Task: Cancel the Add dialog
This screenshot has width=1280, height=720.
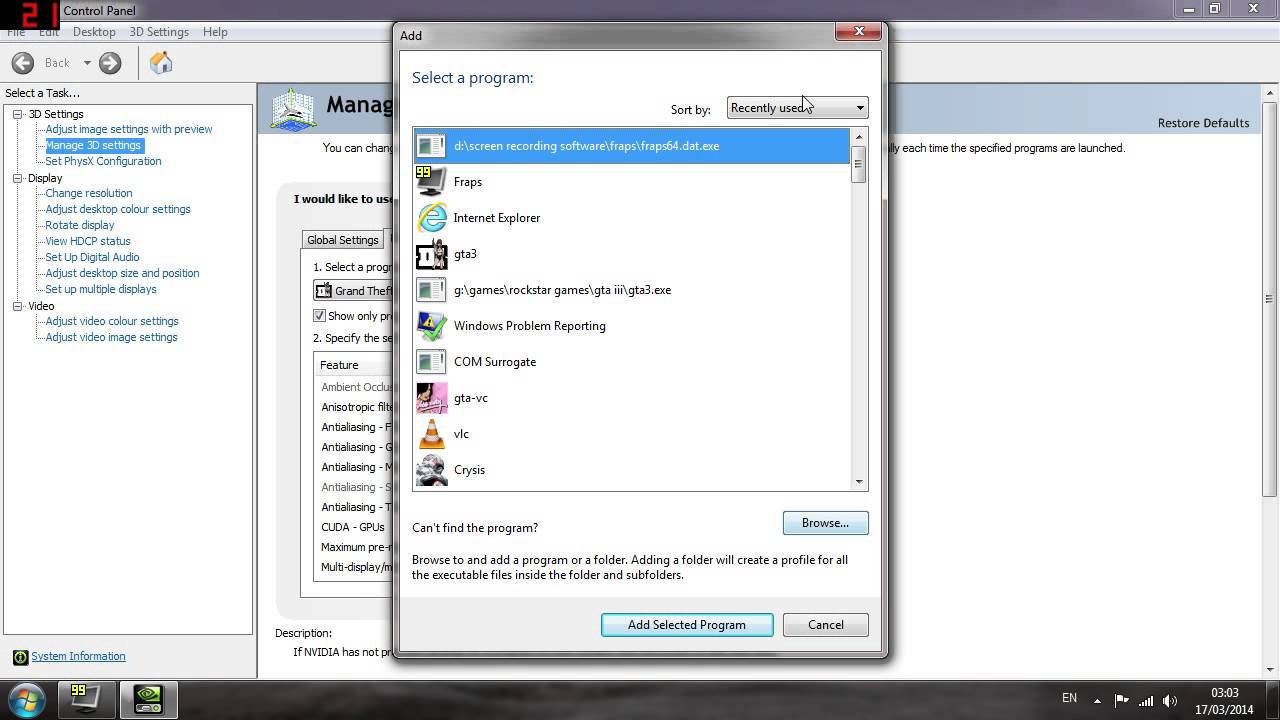Action: pyautogui.click(x=825, y=625)
